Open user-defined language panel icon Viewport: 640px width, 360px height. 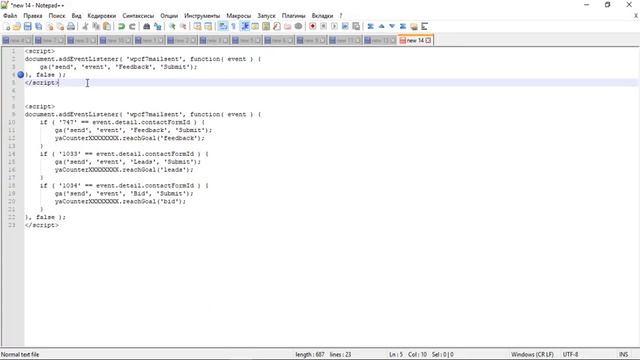pyautogui.click(x=255, y=27)
